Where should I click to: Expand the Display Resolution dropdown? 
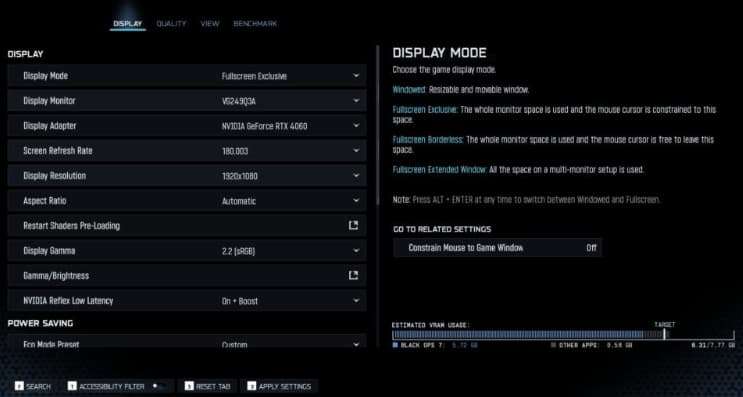tap(356, 176)
